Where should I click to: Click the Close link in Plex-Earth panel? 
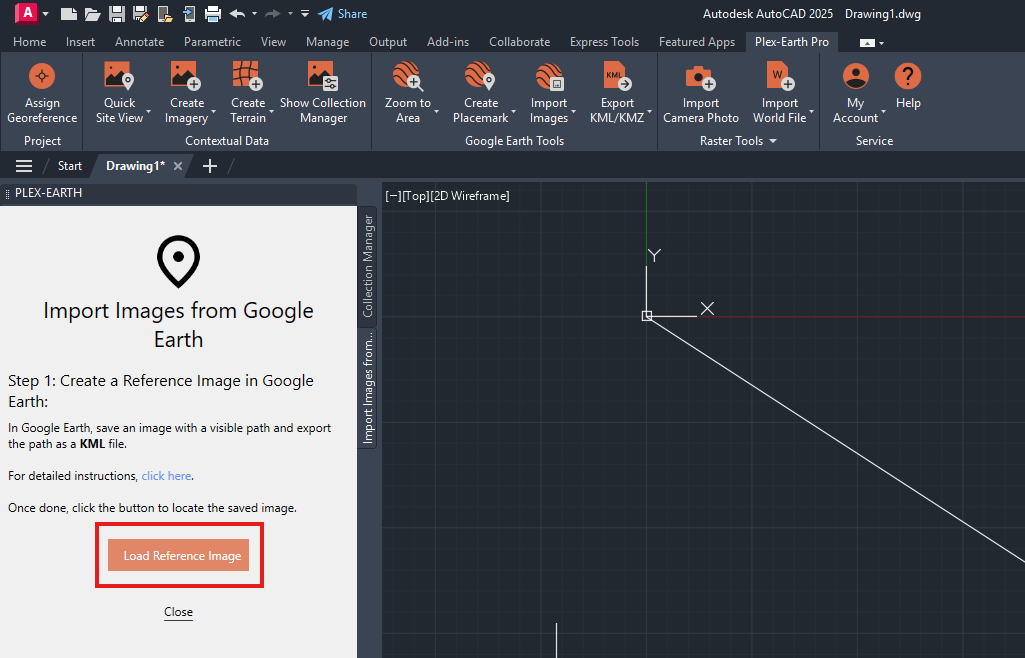point(178,612)
